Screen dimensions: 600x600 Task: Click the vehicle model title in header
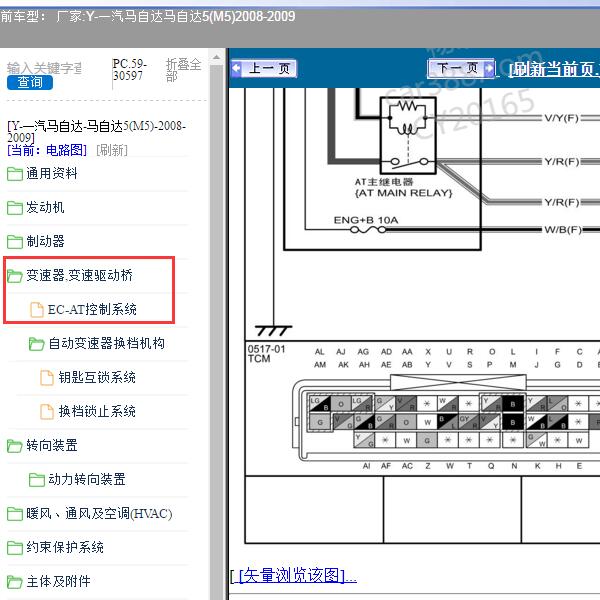[x=148, y=16]
